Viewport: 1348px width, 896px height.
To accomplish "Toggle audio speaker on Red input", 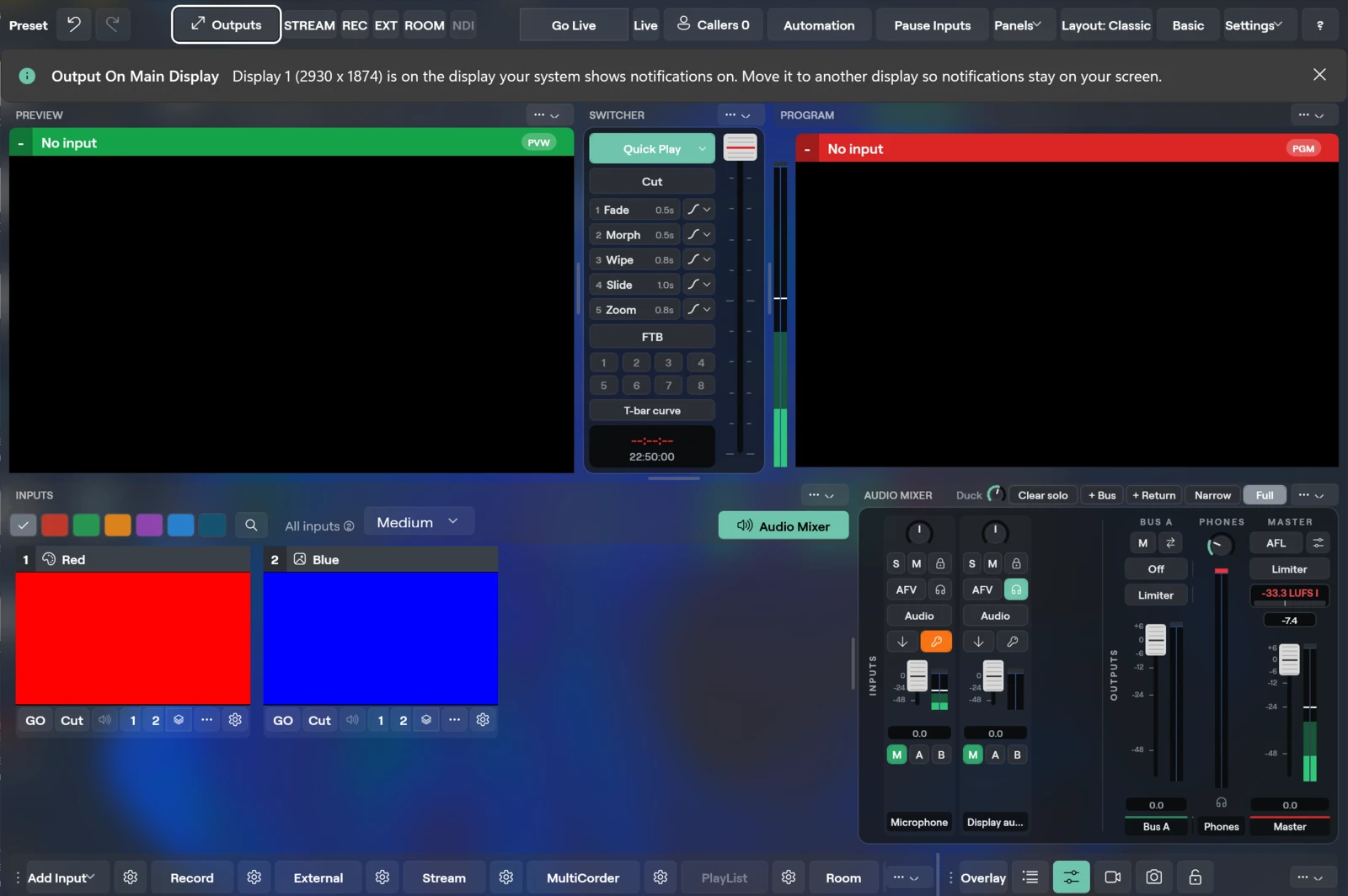I will pyautogui.click(x=104, y=720).
